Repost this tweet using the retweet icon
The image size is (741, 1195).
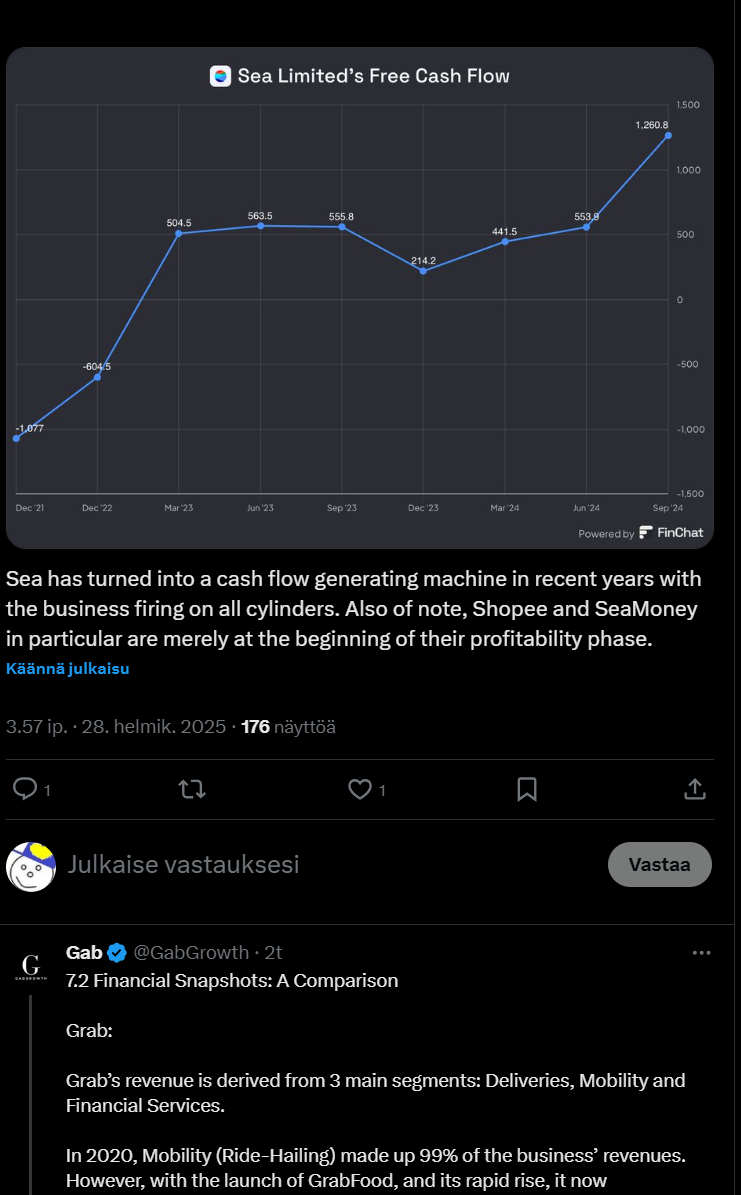(191, 789)
